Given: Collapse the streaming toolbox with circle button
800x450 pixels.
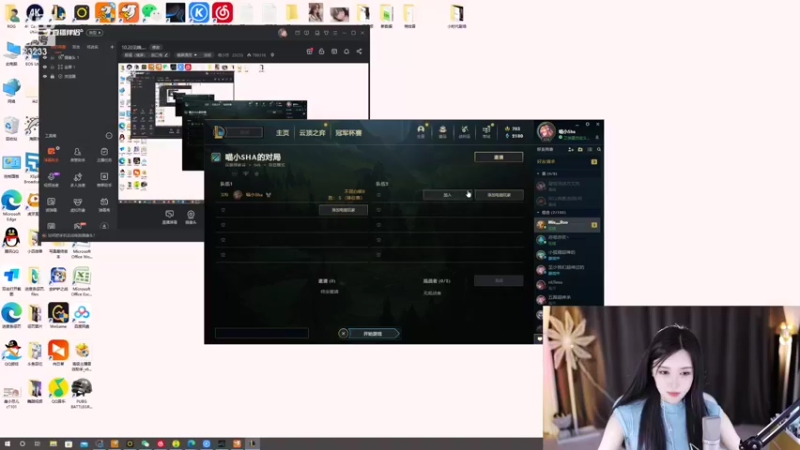Looking at the screenshot, I should pyautogui.click(x=109, y=136).
